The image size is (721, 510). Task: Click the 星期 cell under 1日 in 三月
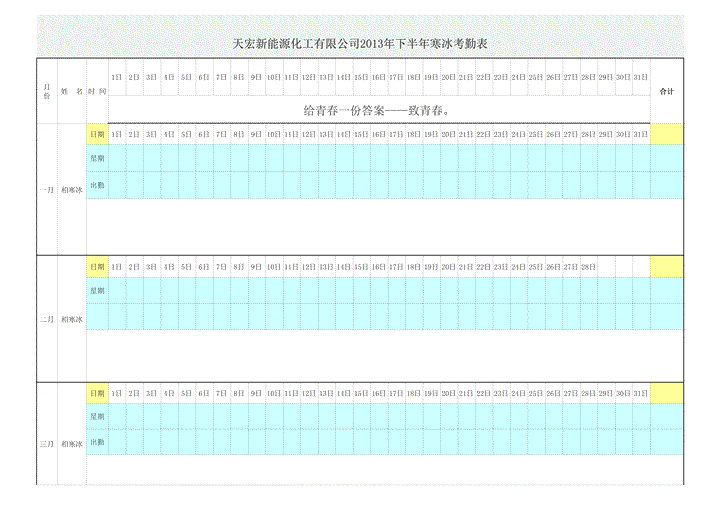pos(117,416)
